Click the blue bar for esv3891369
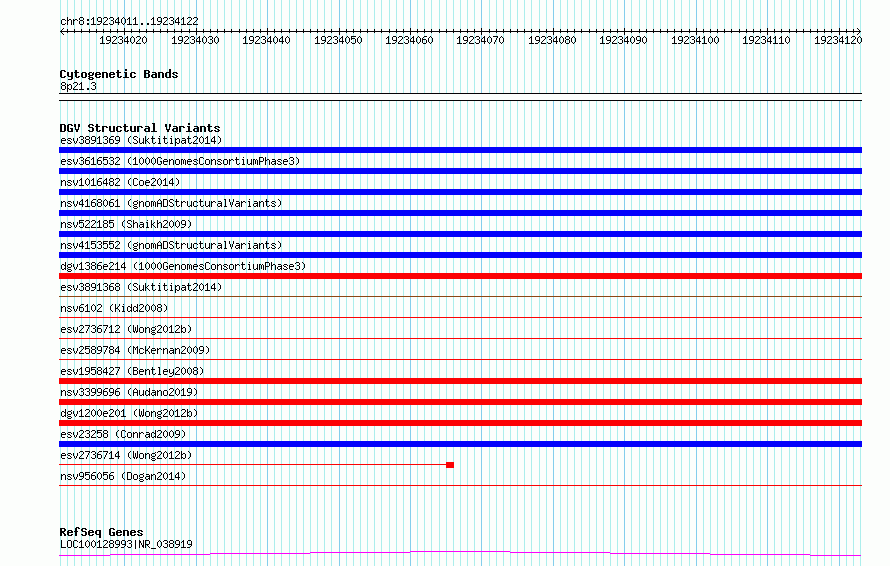The height and width of the screenshot is (566, 890). click(460, 150)
